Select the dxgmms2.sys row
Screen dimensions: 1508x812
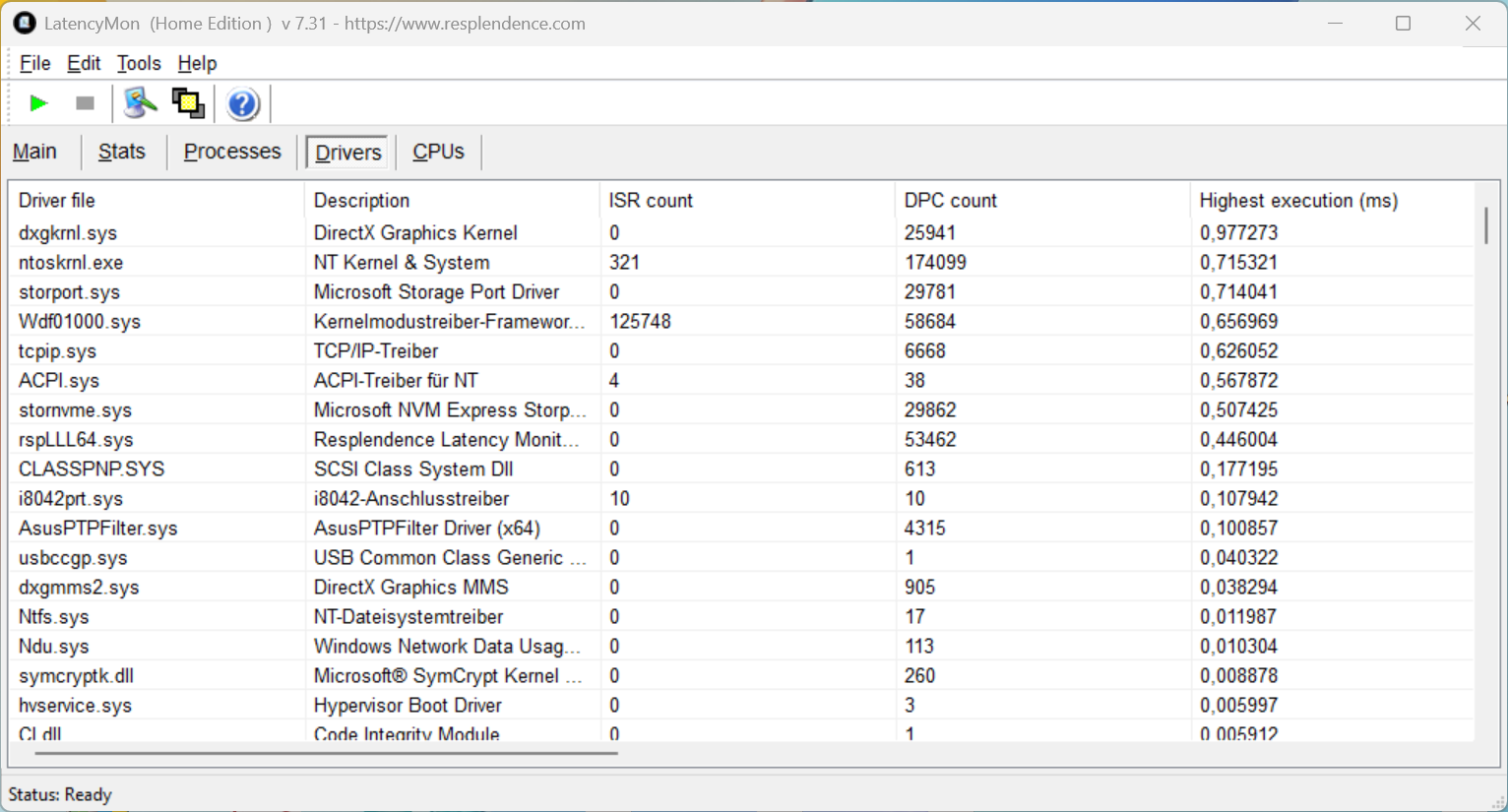742,588
